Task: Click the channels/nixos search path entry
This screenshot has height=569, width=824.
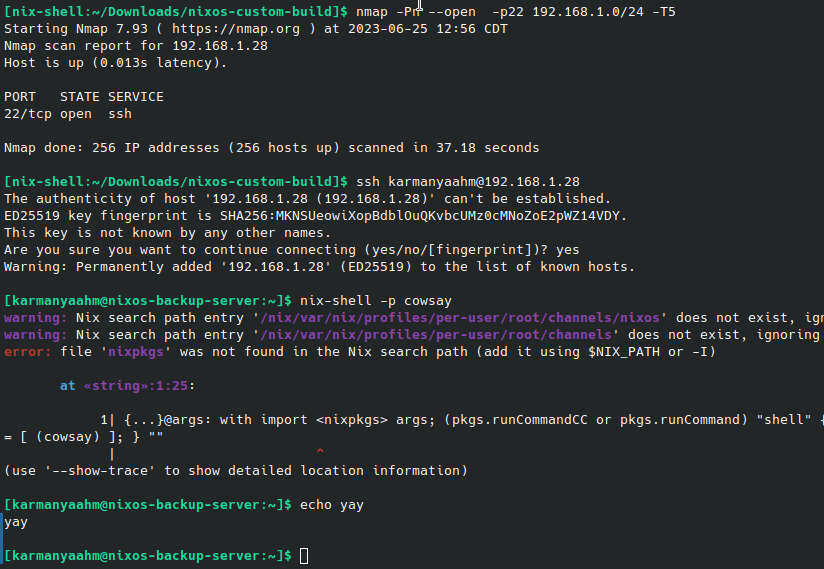Action: (431, 318)
